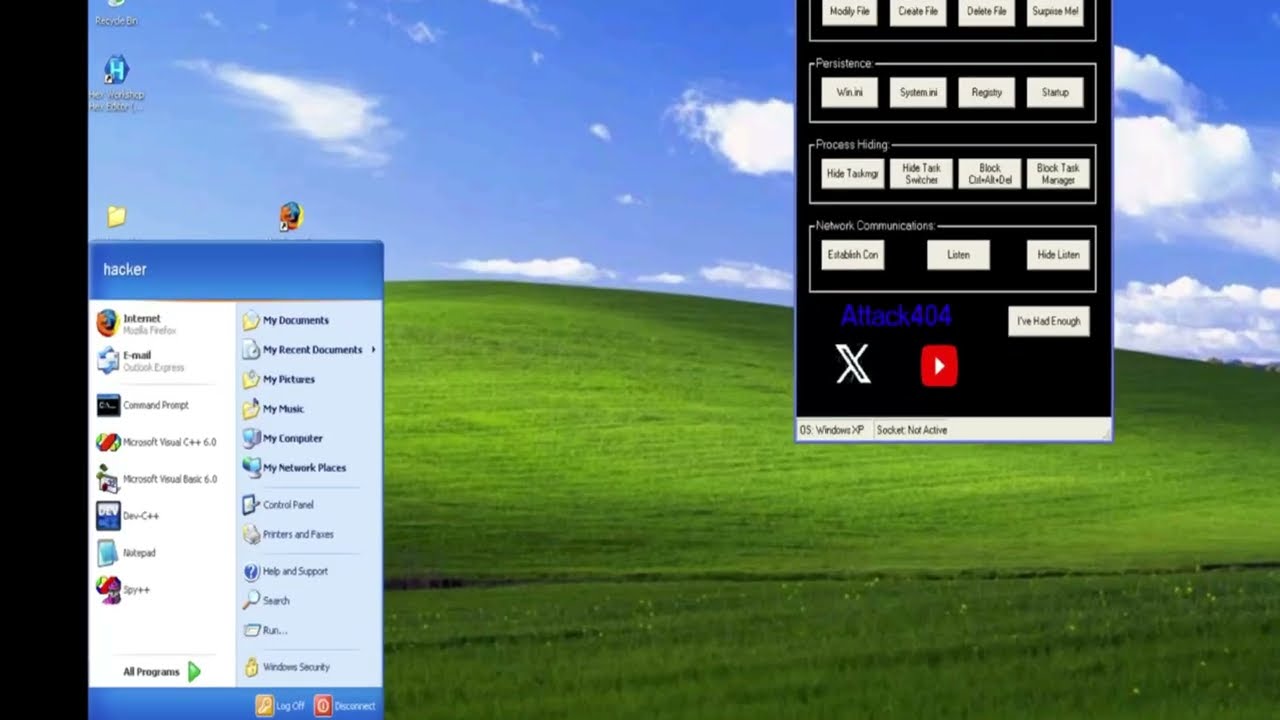Click the Startup persistence button
Screen dimensions: 1280x720
1055,92
